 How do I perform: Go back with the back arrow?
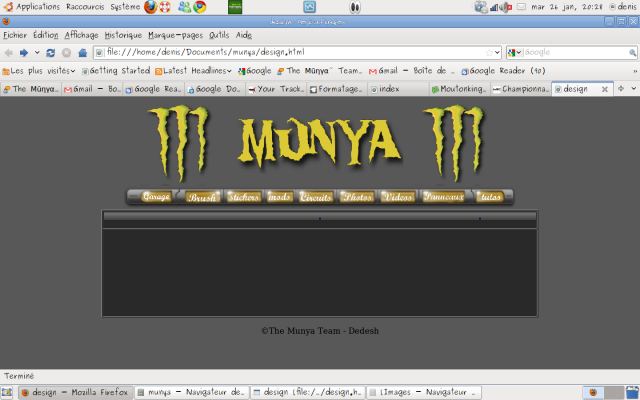(x=9, y=53)
